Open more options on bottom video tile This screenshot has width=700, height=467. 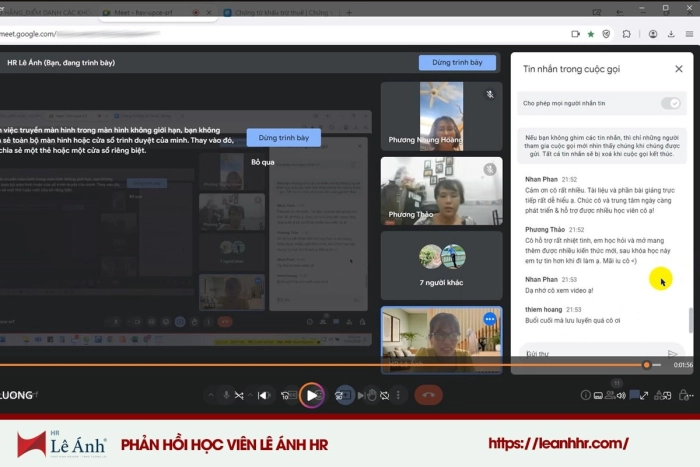coord(490,319)
